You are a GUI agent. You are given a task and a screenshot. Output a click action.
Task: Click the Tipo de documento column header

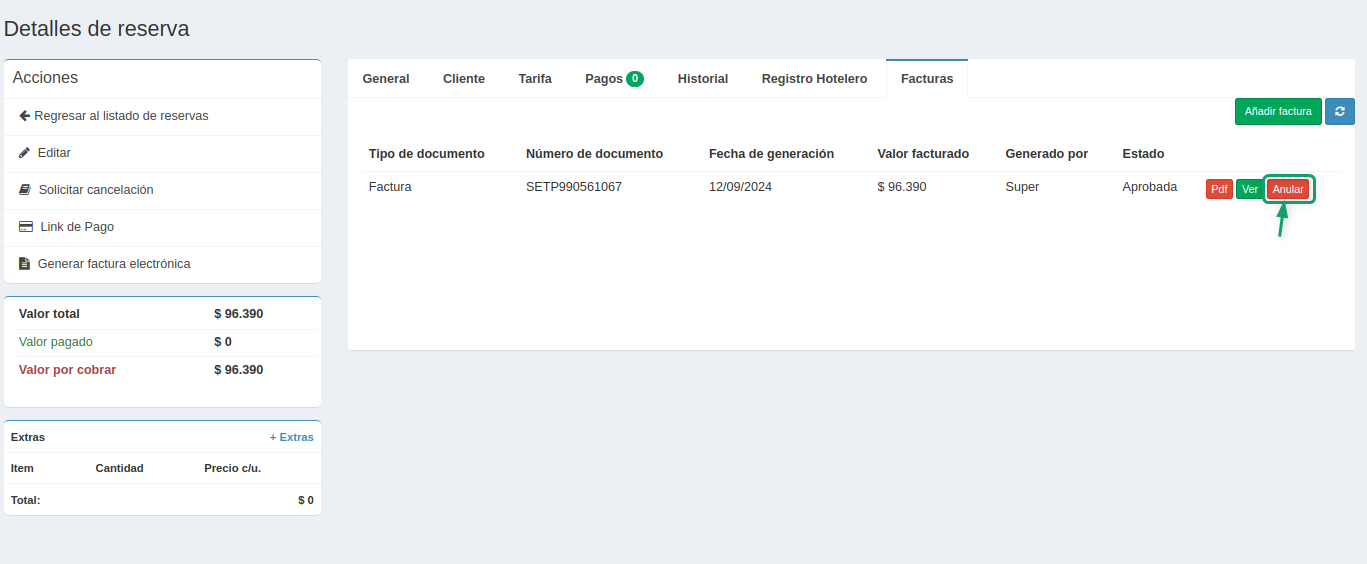tap(427, 154)
